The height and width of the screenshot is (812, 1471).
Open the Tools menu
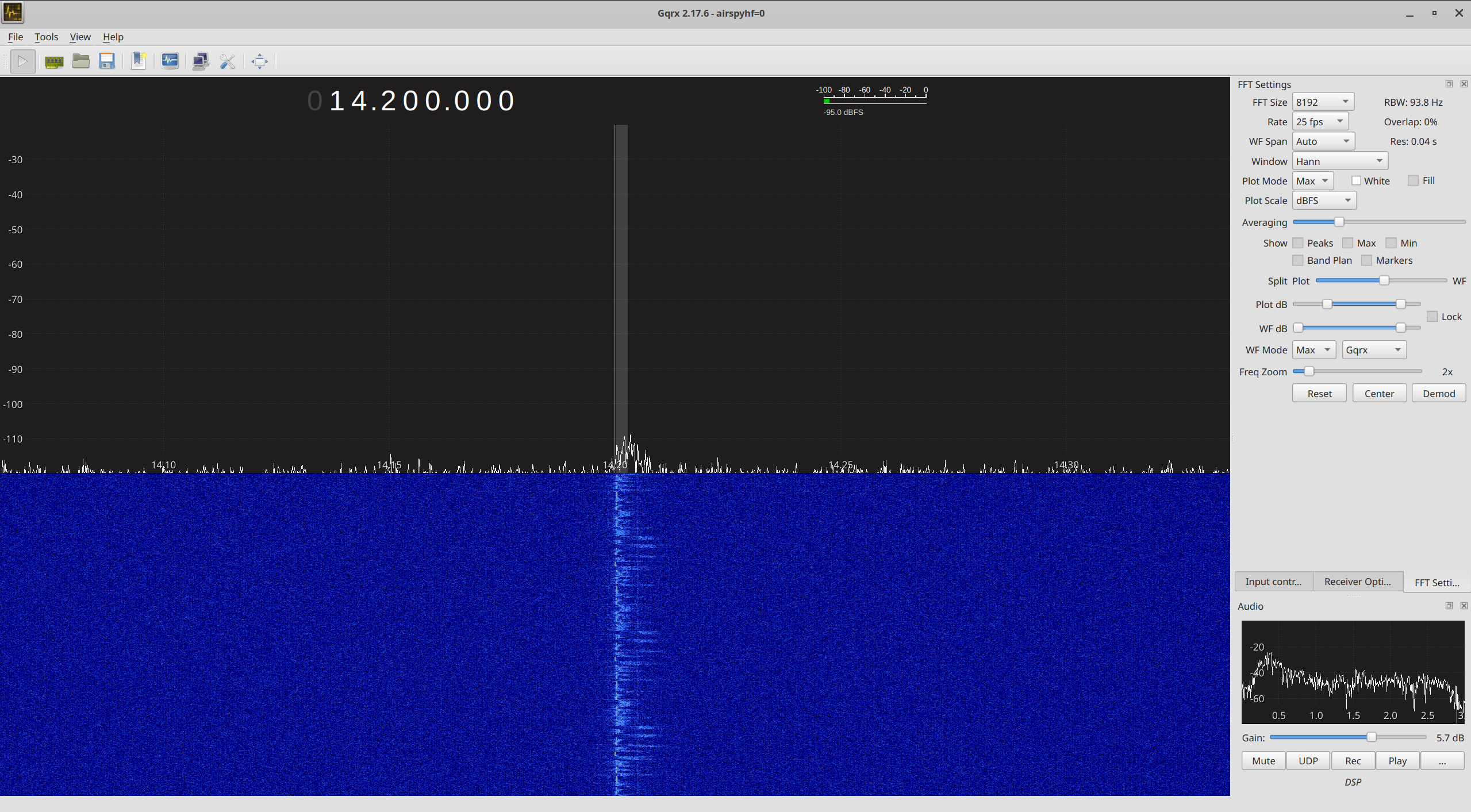point(47,37)
